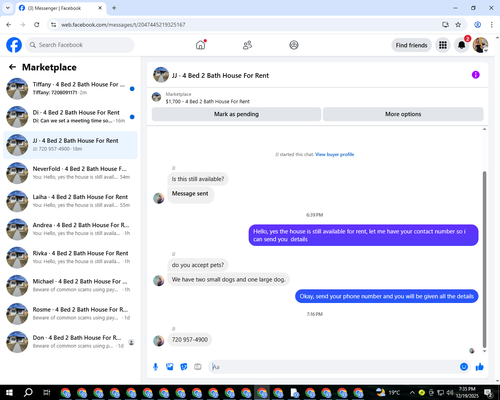Click the 'do you accept pets?' message
Image resolution: width=500 pixels, height=400 pixels.
[x=198, y=265]
